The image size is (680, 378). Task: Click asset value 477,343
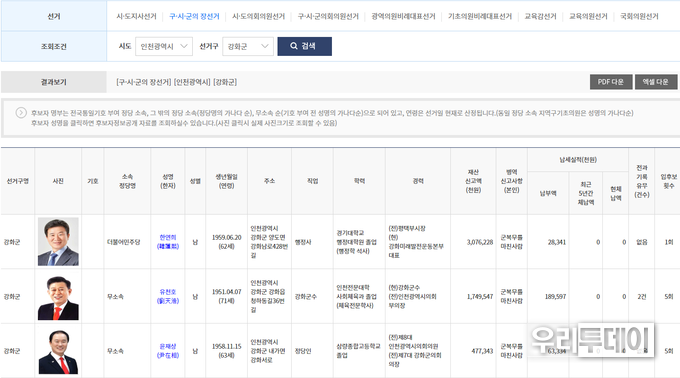[x=482, y=351]
